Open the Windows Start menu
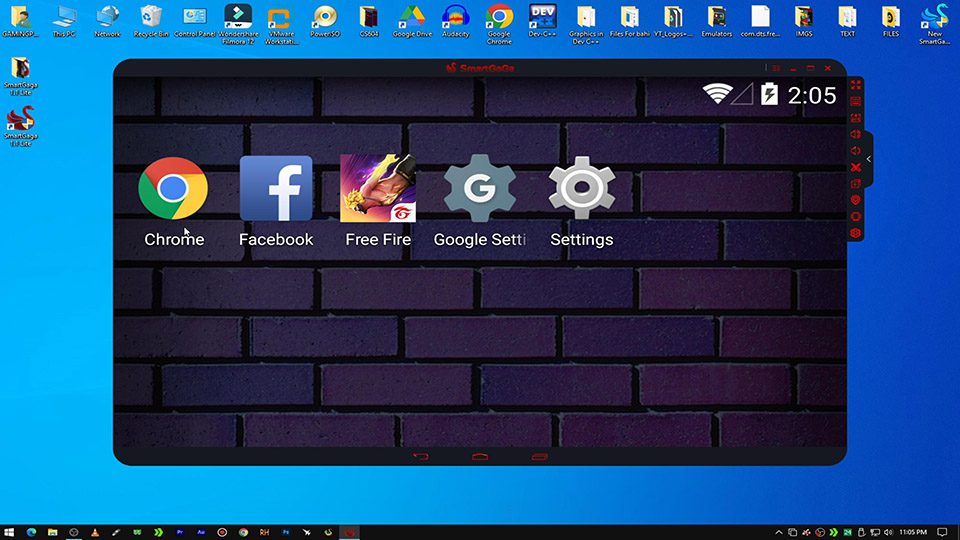This screenshot has height=540, width=960. point(9,532)
